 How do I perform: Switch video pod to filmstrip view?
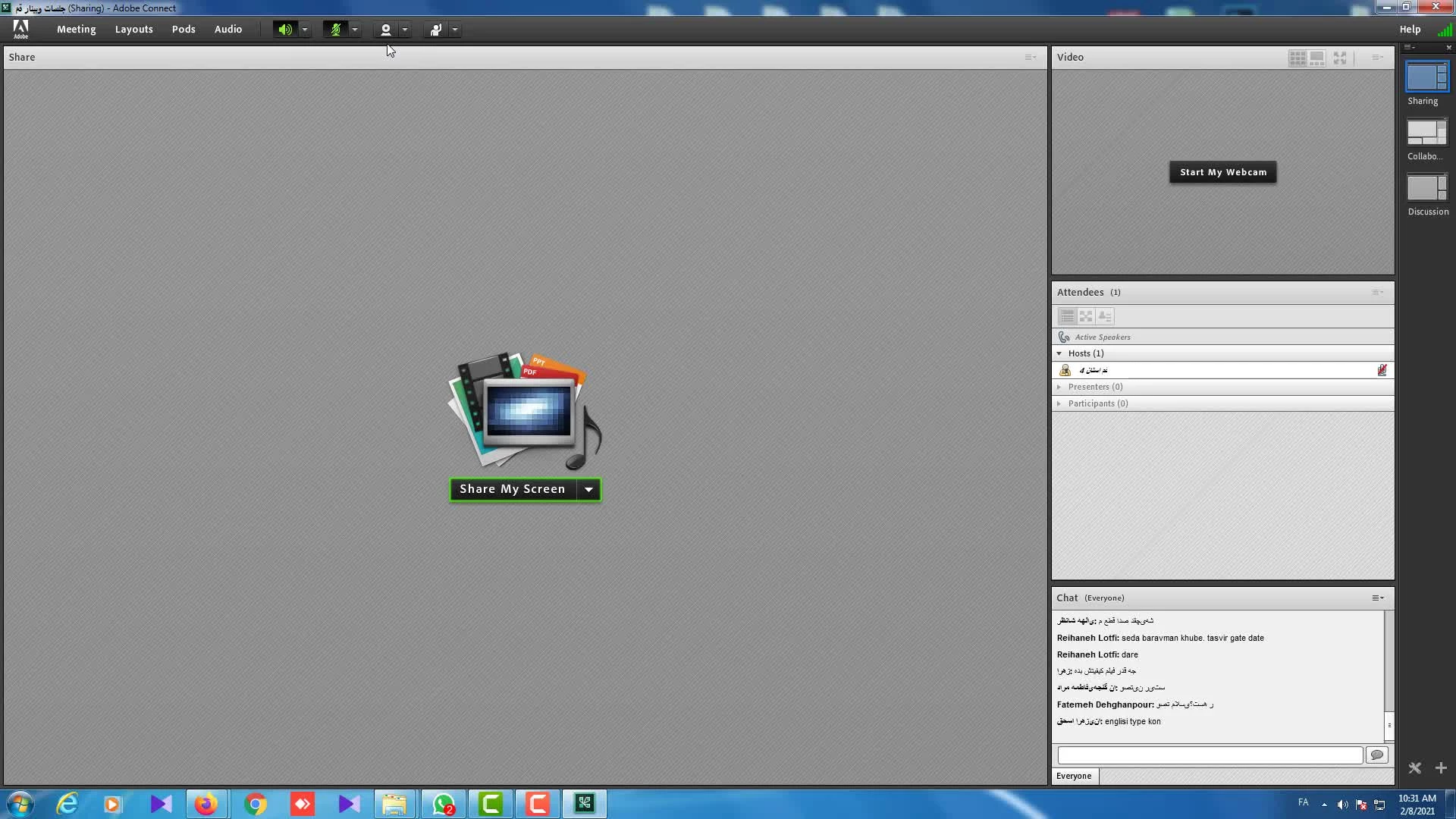click(x=1317, y=58)
